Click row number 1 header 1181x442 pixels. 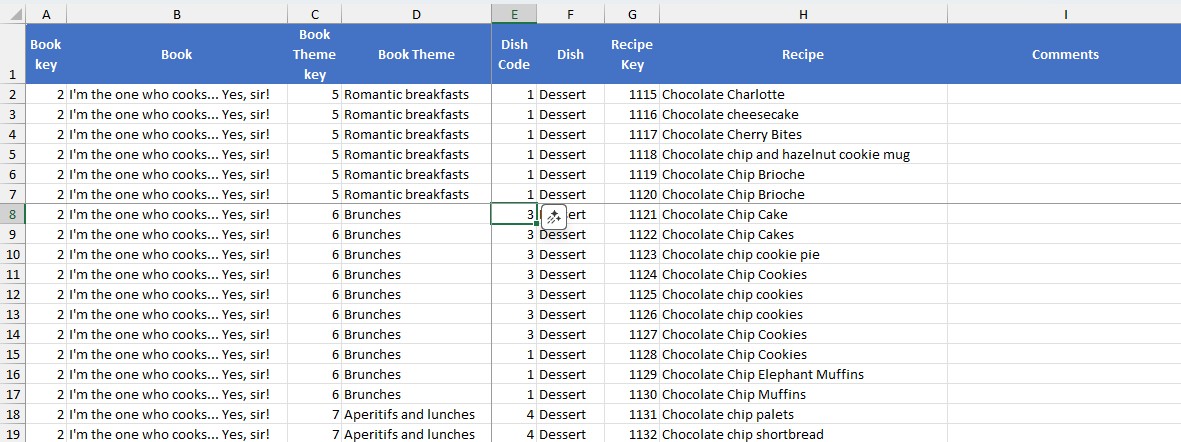[x=12, y=74]
